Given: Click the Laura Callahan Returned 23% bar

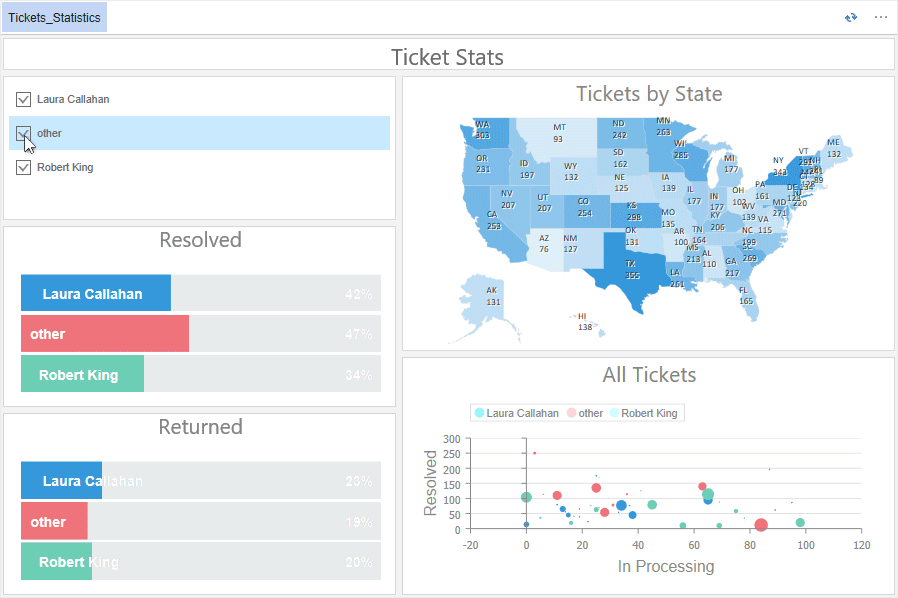Looking at the screenshot, I should tap(61, 480).
